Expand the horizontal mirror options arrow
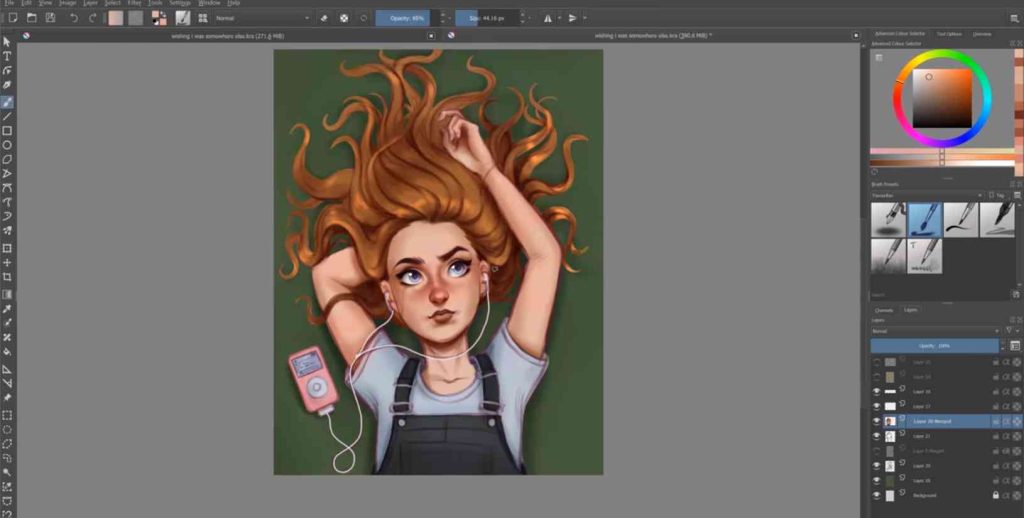1024x518 pixels. 559,18
